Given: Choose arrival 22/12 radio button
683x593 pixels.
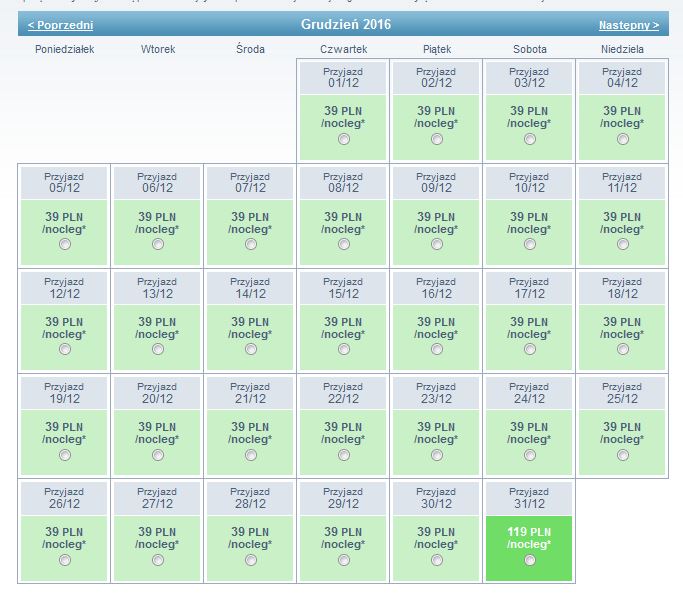Looking at the screenshot, I should tap(344, 455).
